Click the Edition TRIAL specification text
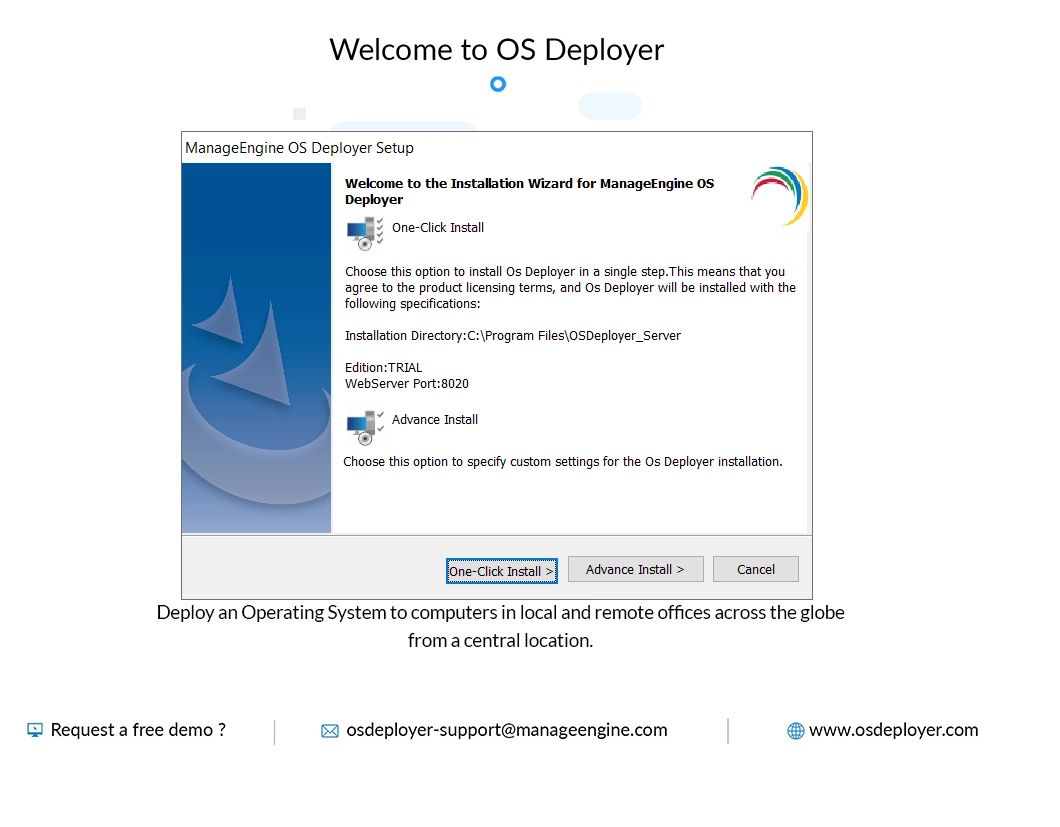The height and width of the screenshot is (827, 1060). coord(383,367)
